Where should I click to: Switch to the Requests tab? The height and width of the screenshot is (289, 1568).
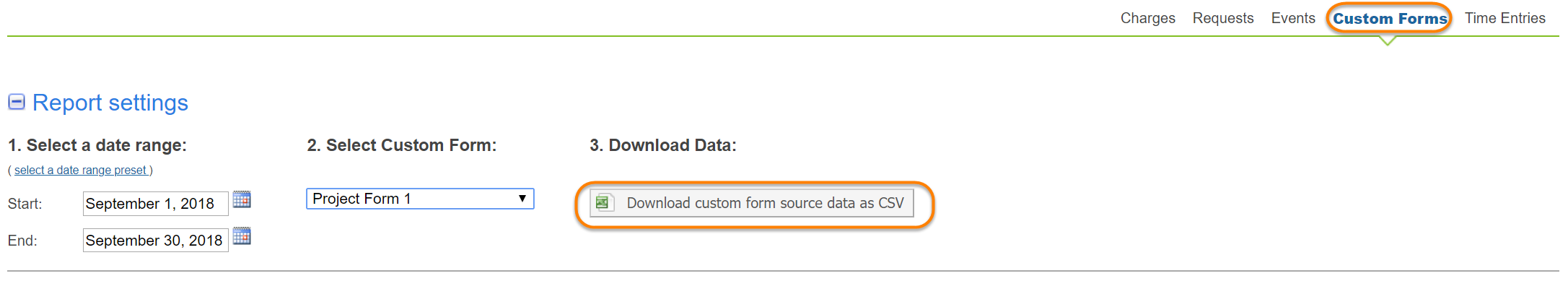pyautogui.click(x=1222, y=18)
